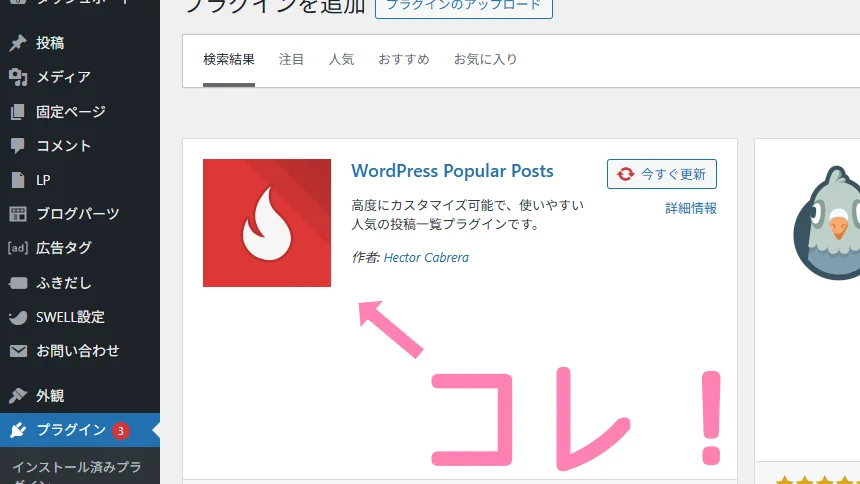Switch to the お気に入り tab
Screen dimensions: 860x484
pos(485,59)
